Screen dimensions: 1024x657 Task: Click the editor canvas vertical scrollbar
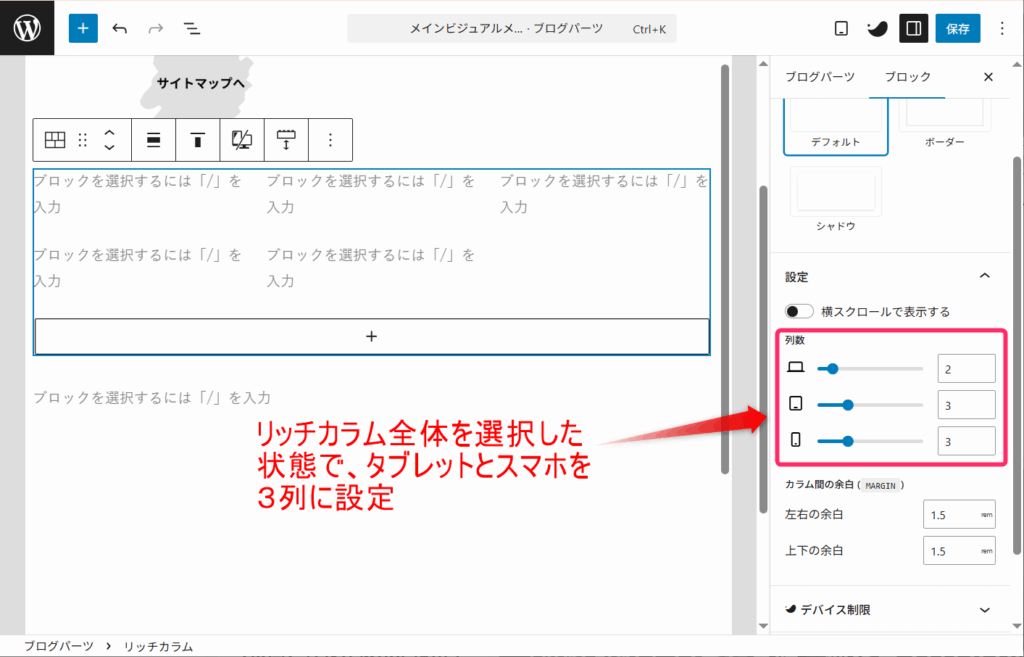coord(724,269)
